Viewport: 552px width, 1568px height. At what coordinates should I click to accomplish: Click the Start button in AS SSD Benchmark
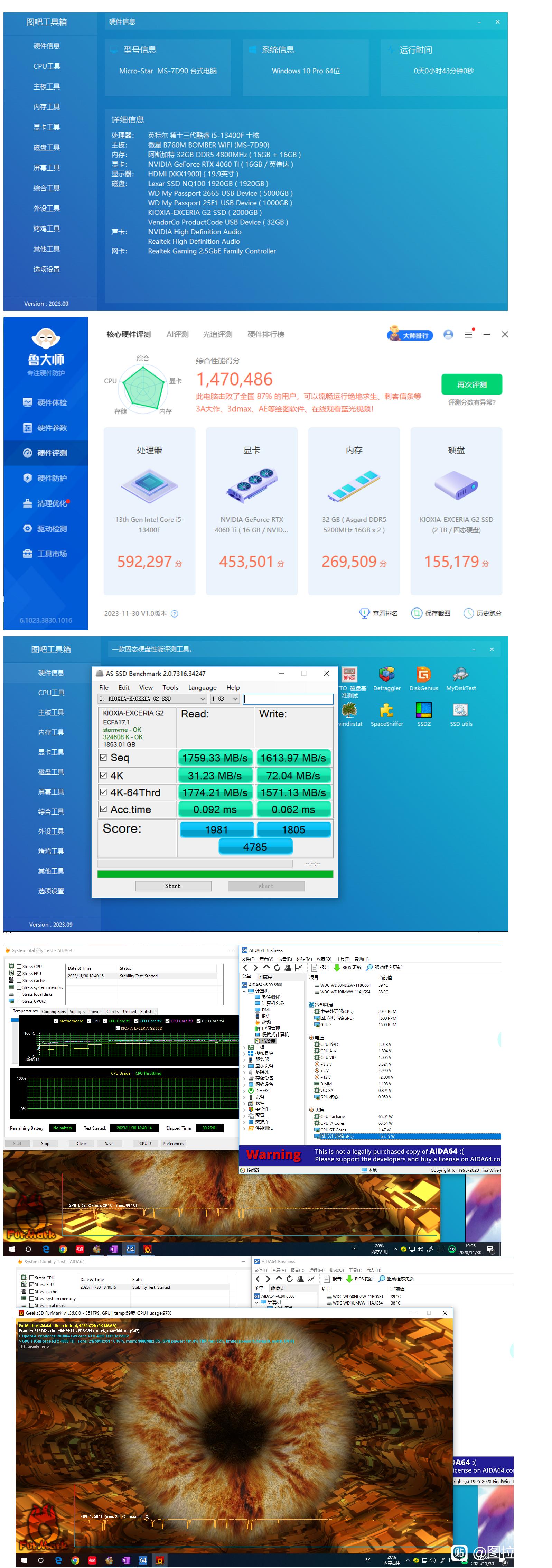point(173,886)
